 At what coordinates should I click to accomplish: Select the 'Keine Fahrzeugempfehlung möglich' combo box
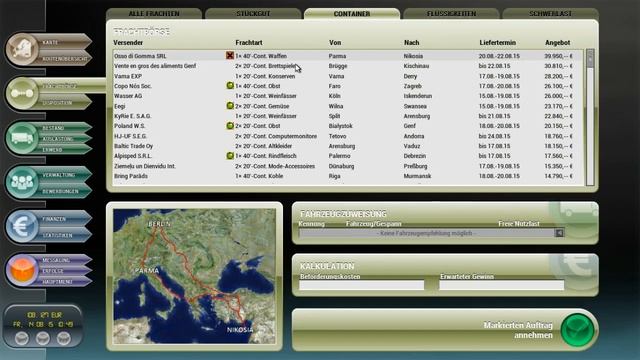pos(431,233)
